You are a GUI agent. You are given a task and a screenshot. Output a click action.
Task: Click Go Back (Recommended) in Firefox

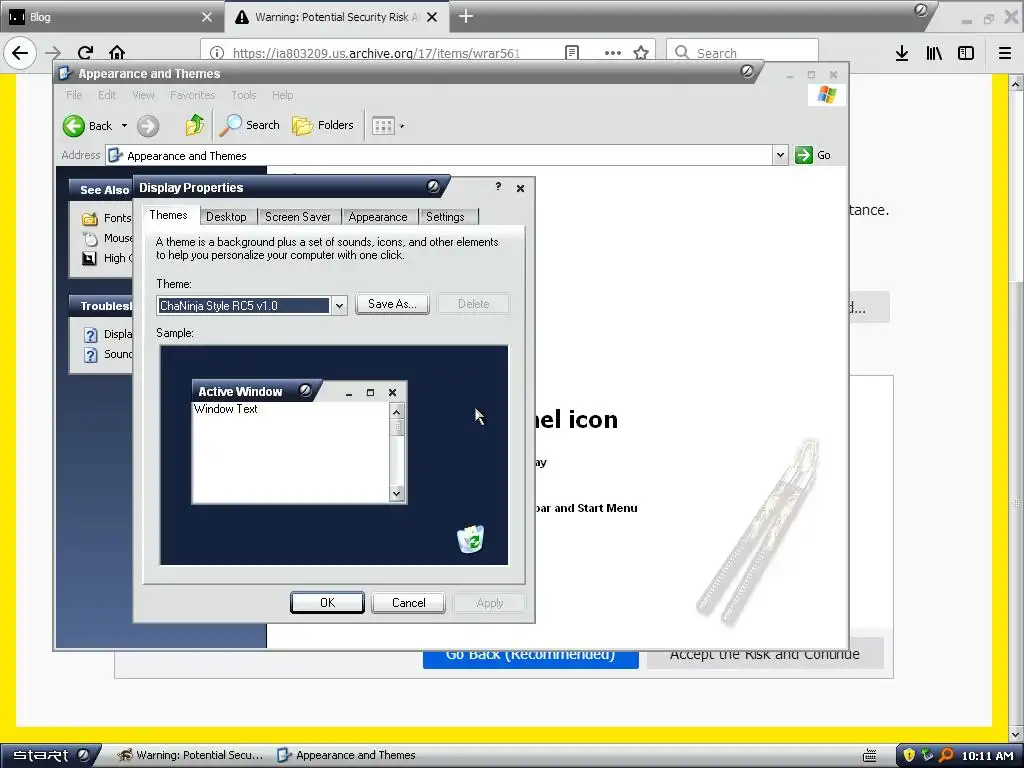[530, 658]
